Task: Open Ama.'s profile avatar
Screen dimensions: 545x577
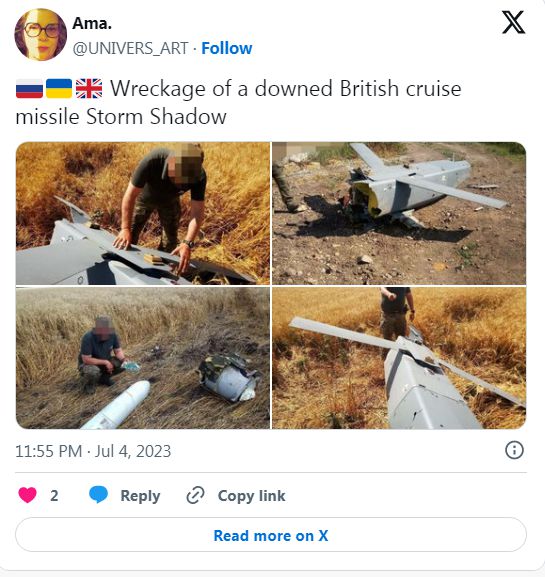Action: [40, 34]
